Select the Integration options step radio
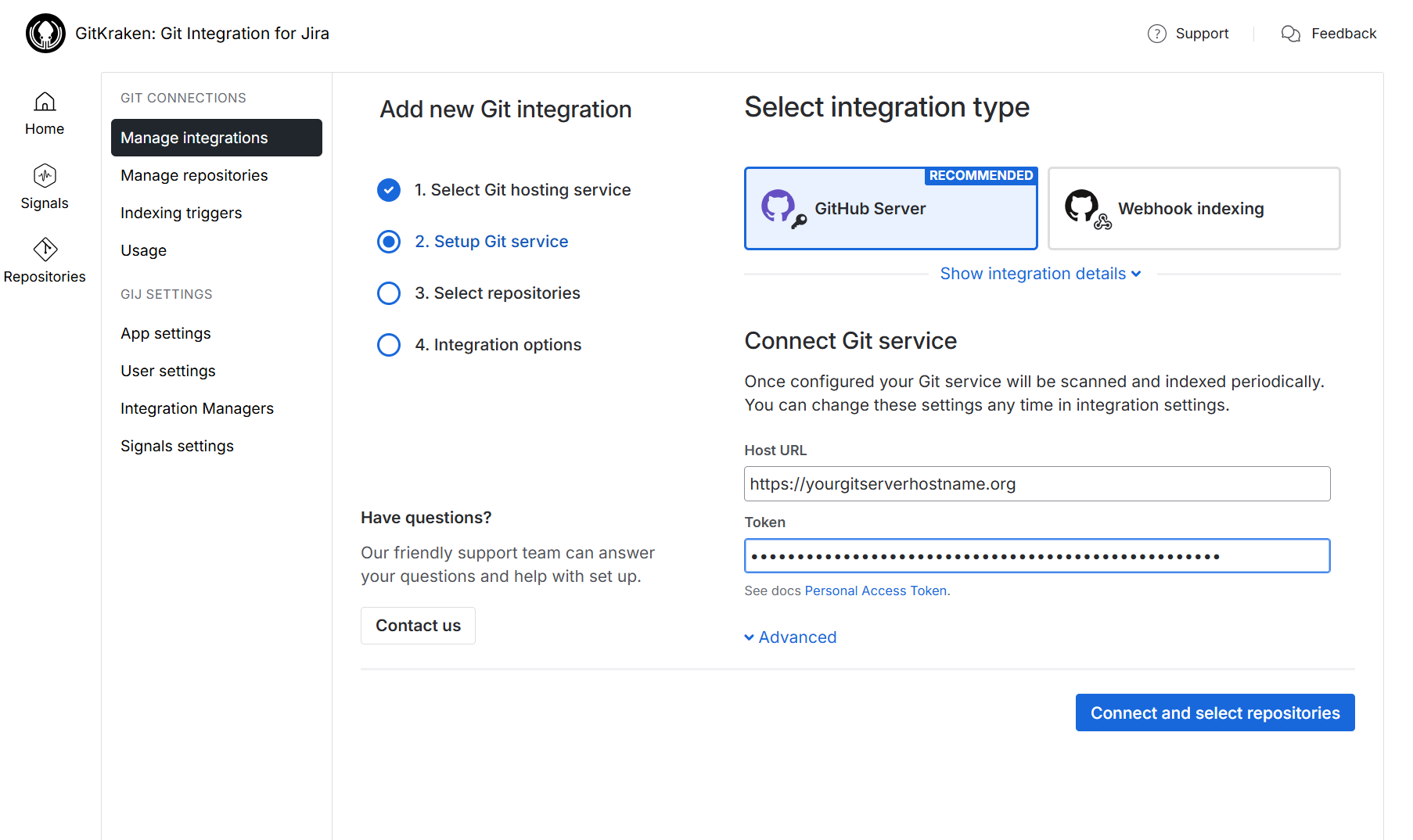Image resolution: width=1413 pixels, height=840 pixels. (389, 345)
